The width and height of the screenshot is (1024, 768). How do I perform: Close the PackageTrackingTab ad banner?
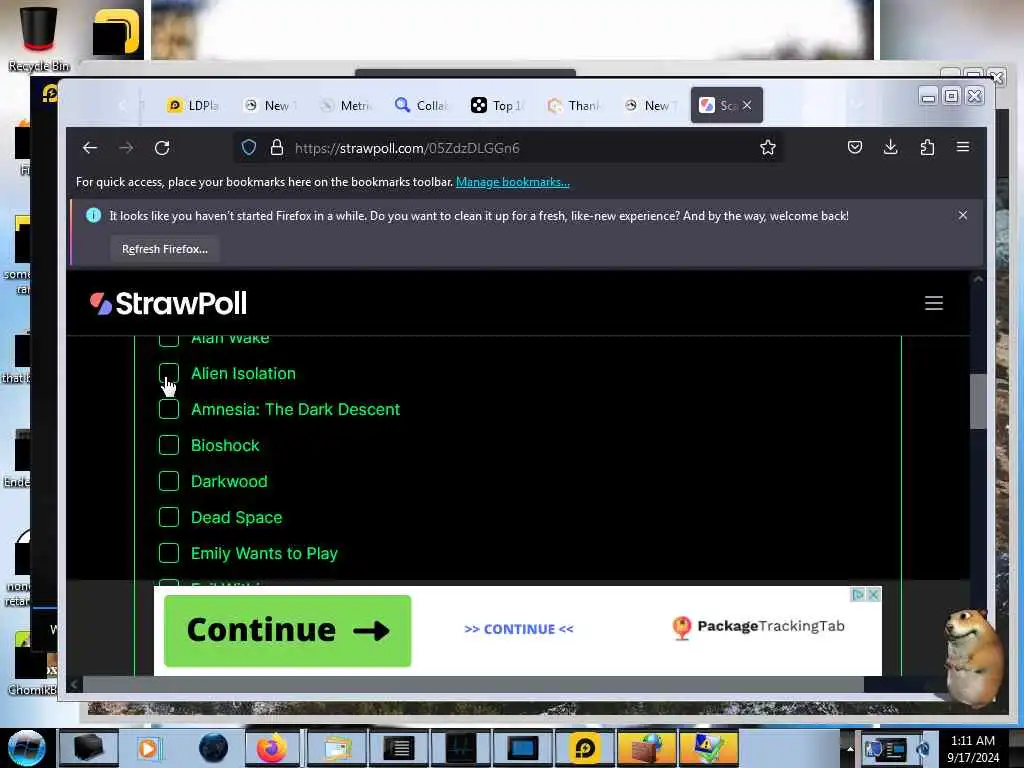tap(873, 594)
